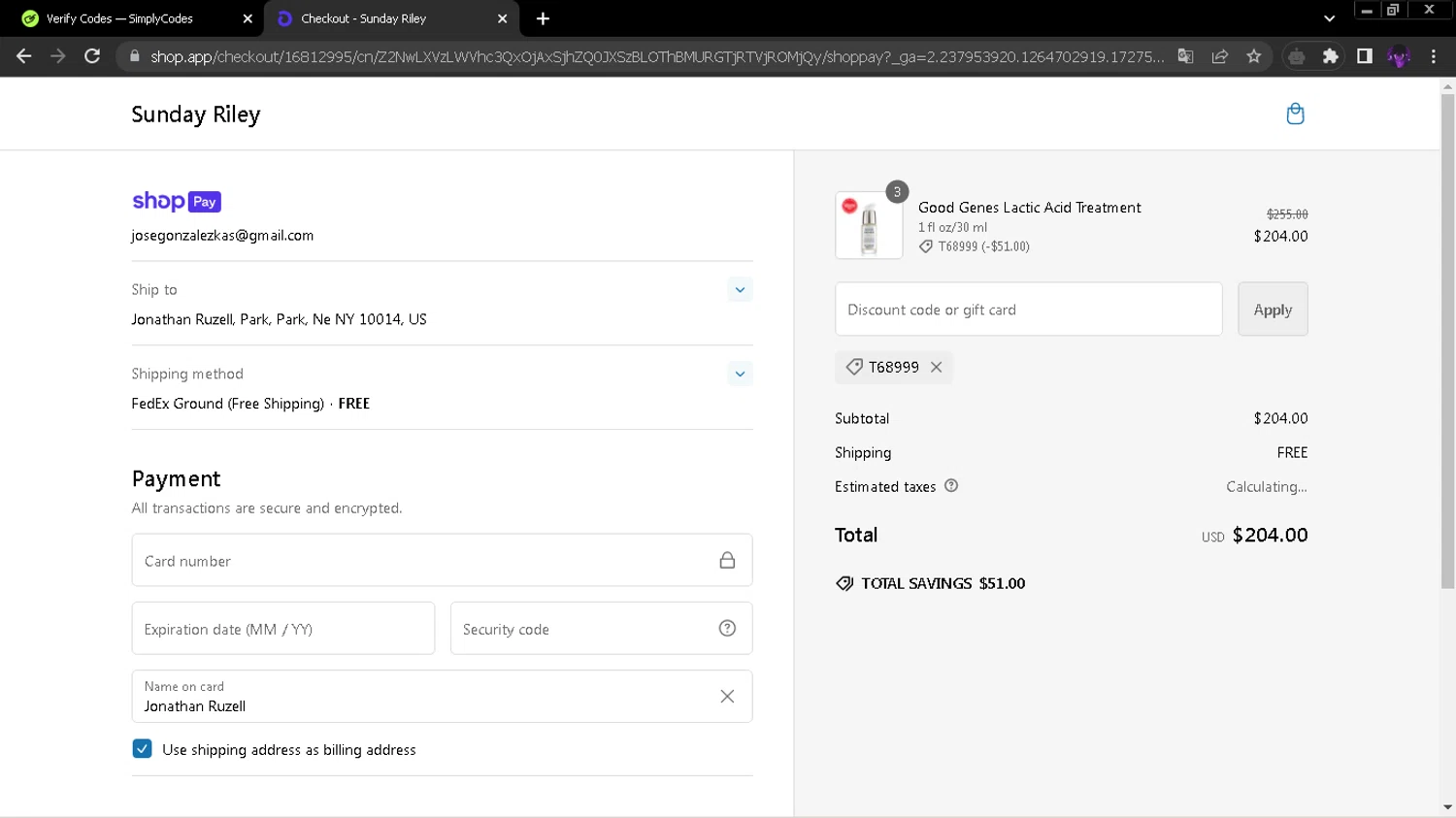Open the browser profile avatar
Viewport: 1456px width, 818px height.
click(x=1399, y=56)
